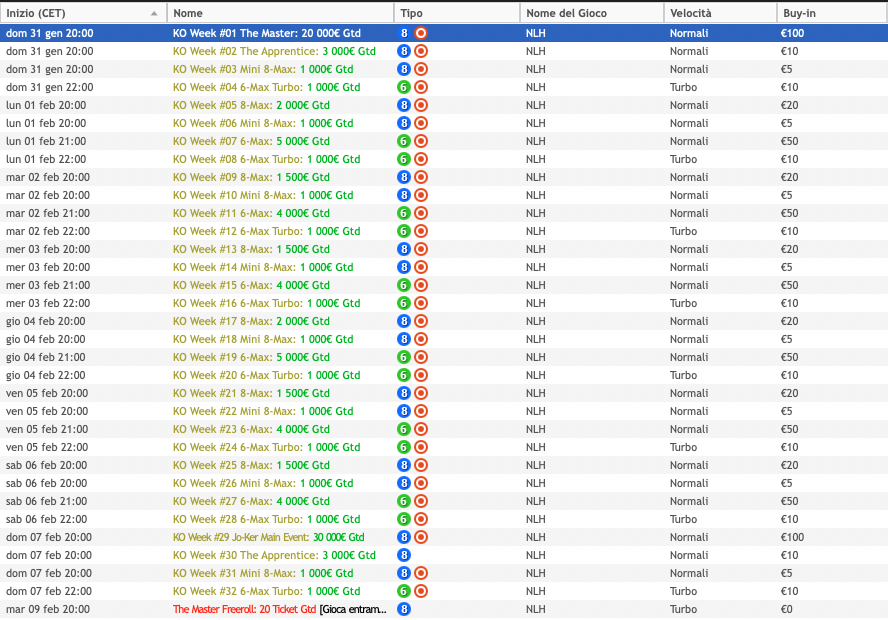Click knockout icon in KO Week #20 row
The height and width of the screenshot is (620, 888).
click(421, 375)
